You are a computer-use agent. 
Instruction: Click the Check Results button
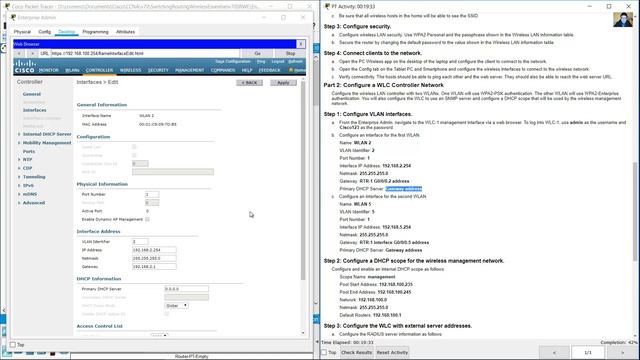pyautogui.click(x=356, y=352)
